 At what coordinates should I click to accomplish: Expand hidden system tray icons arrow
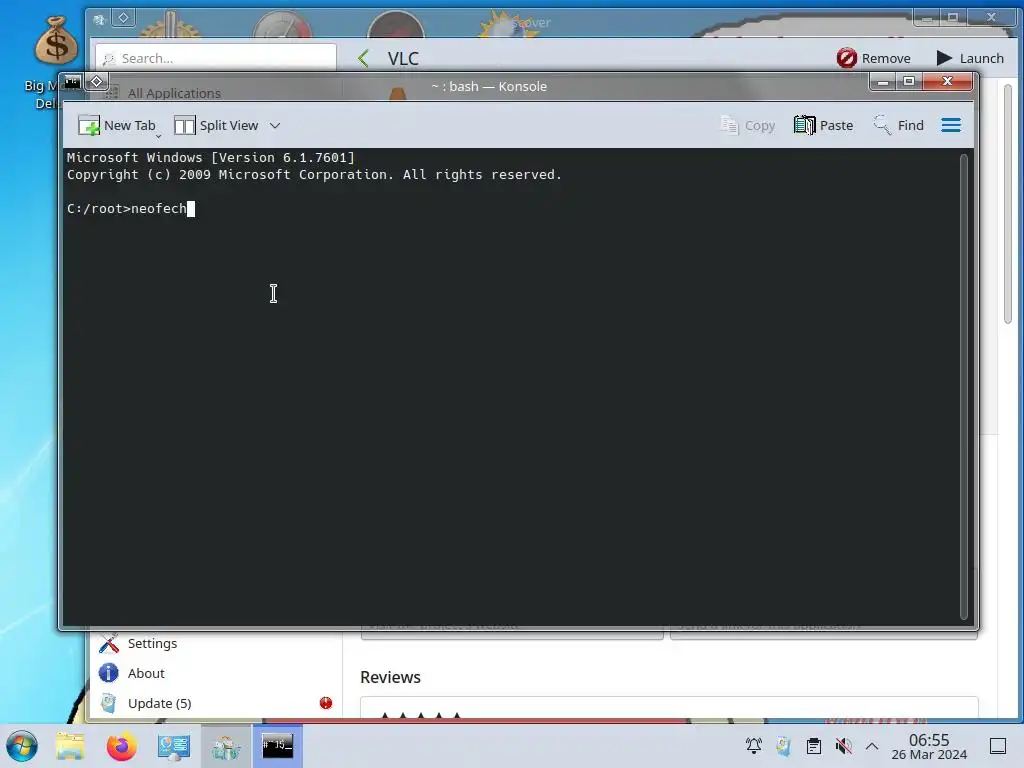click(x=872, y=746)
